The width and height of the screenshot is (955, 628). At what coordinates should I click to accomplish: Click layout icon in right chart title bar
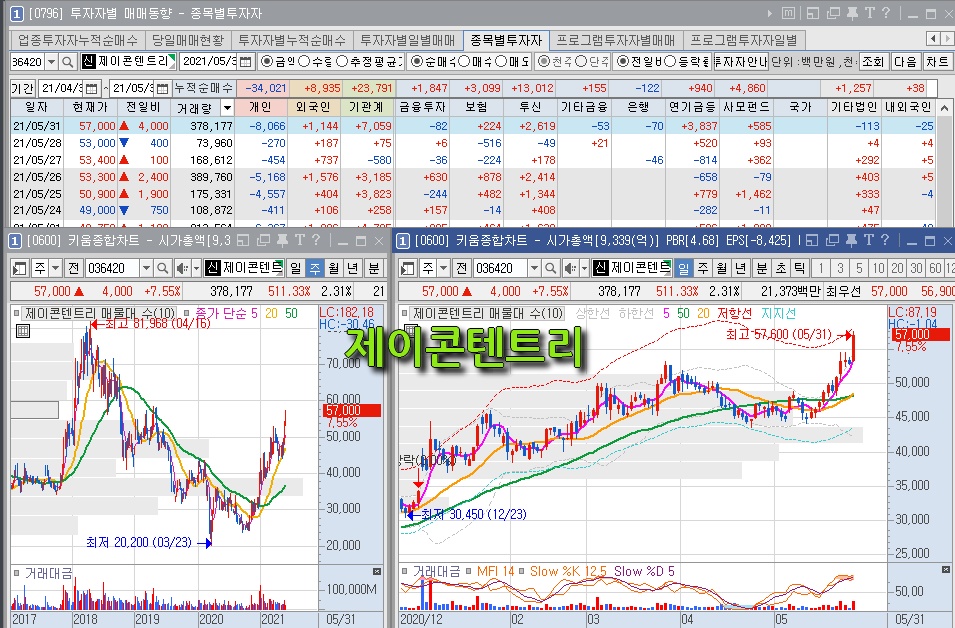[x=811, y=241]
